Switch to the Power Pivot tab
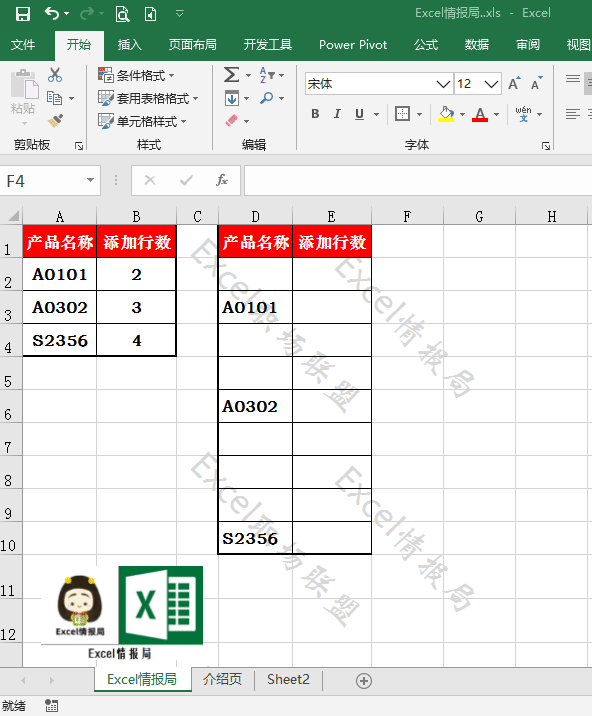Image resolution: width=592 pixels, height=716 pixels. tap(353, 45)
